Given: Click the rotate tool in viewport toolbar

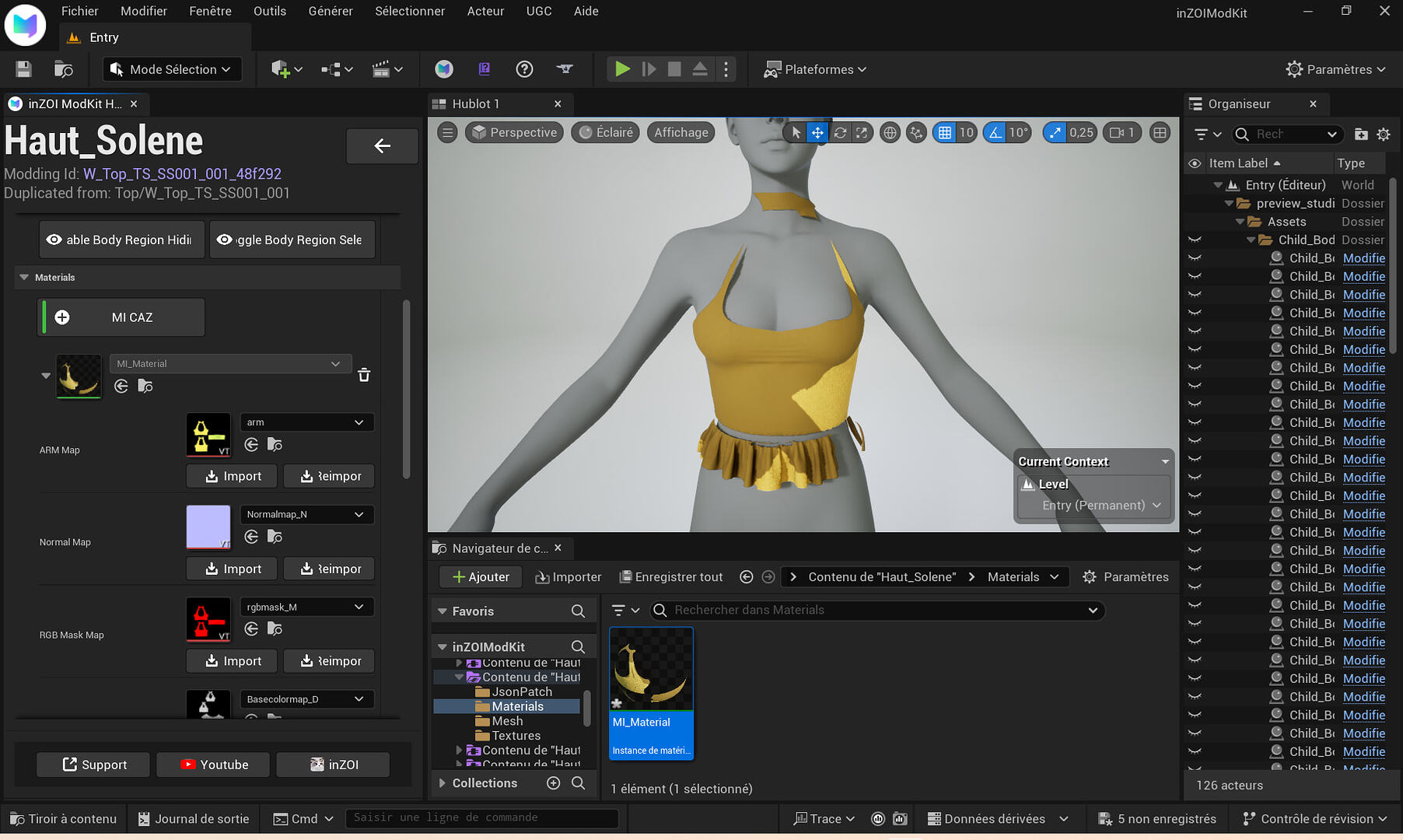Looking at the screenshot, I should pos(840,133).
